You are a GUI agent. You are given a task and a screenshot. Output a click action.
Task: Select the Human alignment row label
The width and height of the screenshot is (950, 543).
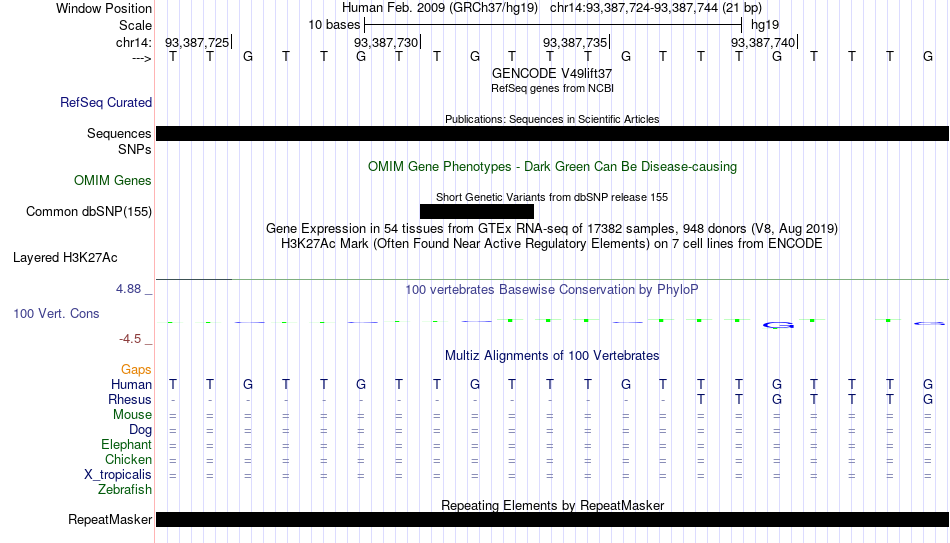coord(131,384)
